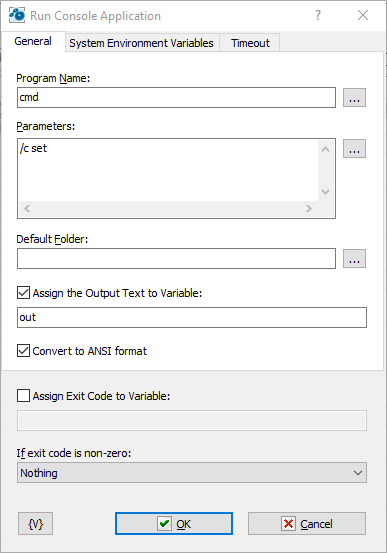The height and width of the screenshot is (553, 387).
Task: Open the {V} variables button
Action: tap(35, 524)
